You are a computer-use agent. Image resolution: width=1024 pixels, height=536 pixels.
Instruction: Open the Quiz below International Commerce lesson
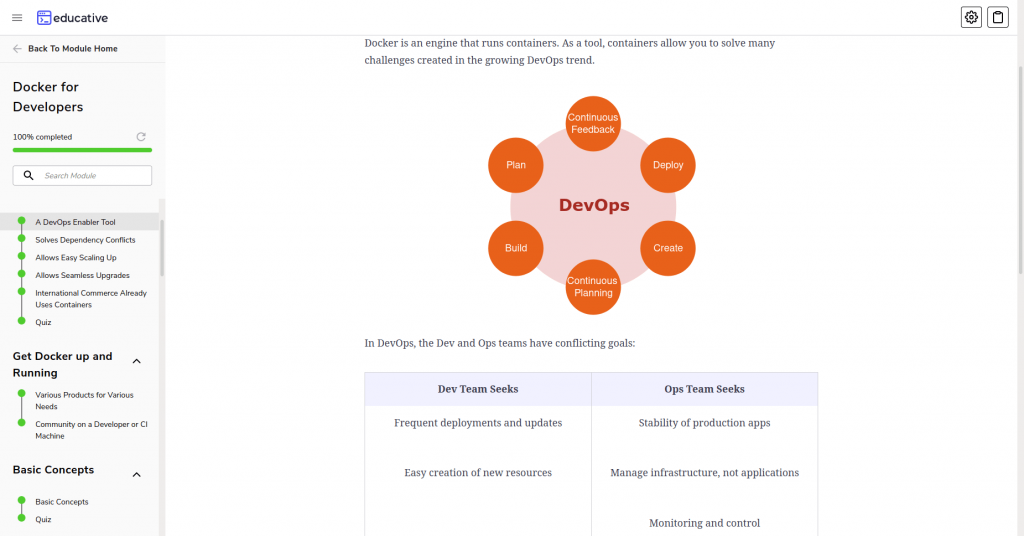[x=43, y=322]
